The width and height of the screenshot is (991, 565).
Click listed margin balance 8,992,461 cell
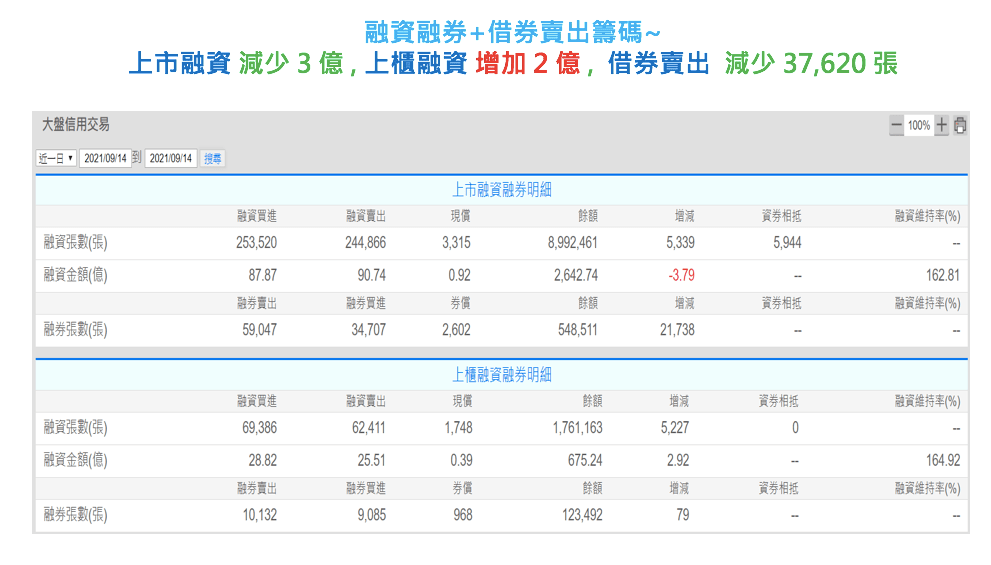pos(573,243)
